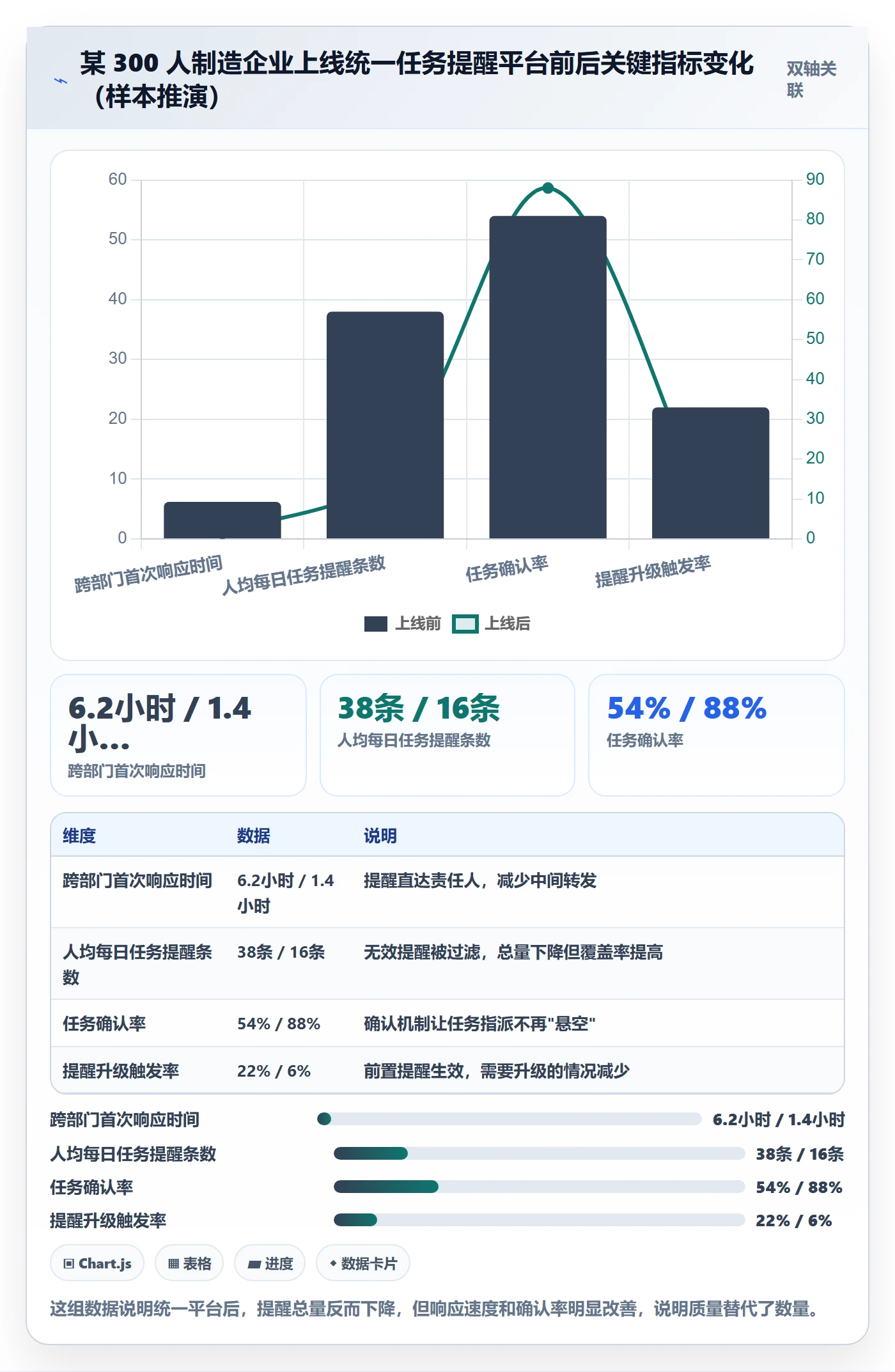Viewport: 895px width, 1372px height.
Task: Click the summary sentence at the bottom
Action: (435, 1309)
